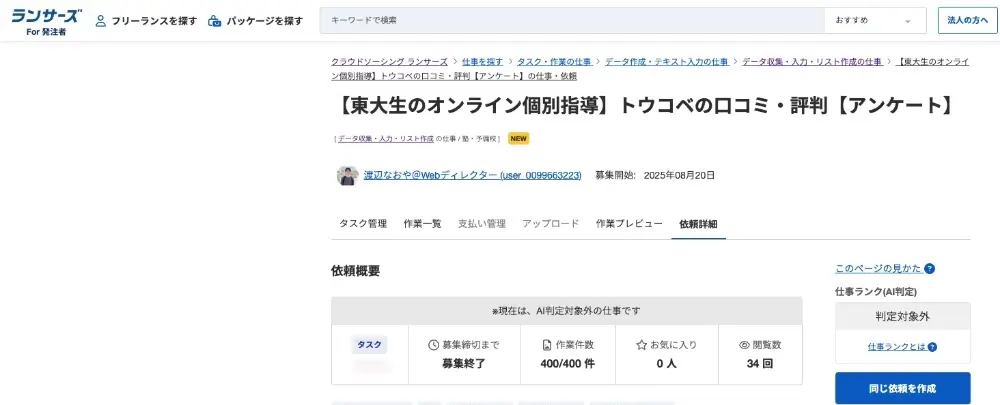Open the client profile link 渡辺なおや@Webディレクター
The height and width of the screenshot is (405, 1000).
pyautogui.click(x=473, y=175)
